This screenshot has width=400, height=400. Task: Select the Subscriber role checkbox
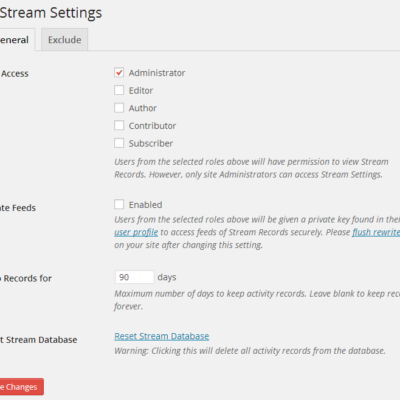click(x=119, y=143)
